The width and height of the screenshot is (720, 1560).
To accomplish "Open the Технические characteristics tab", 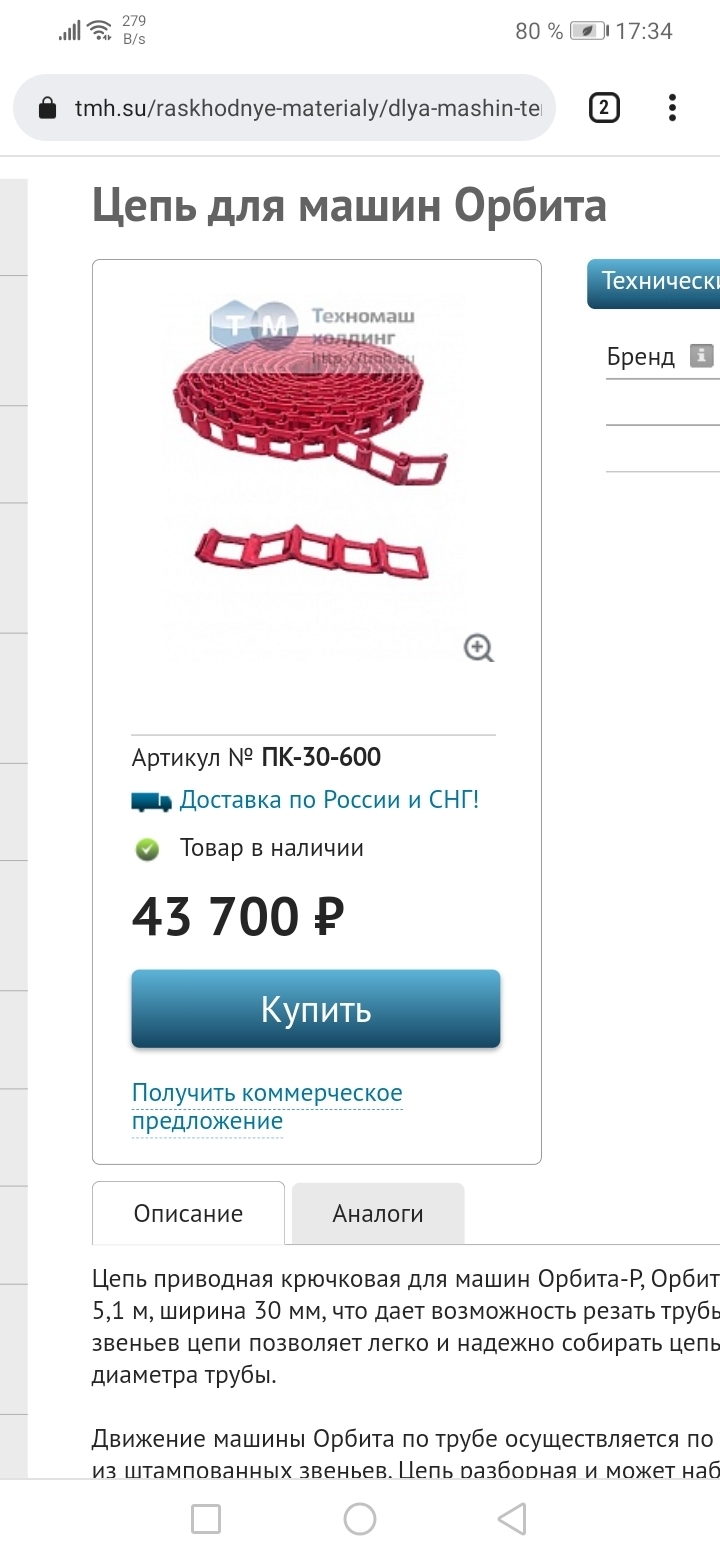I will click(x=653, y=283).
